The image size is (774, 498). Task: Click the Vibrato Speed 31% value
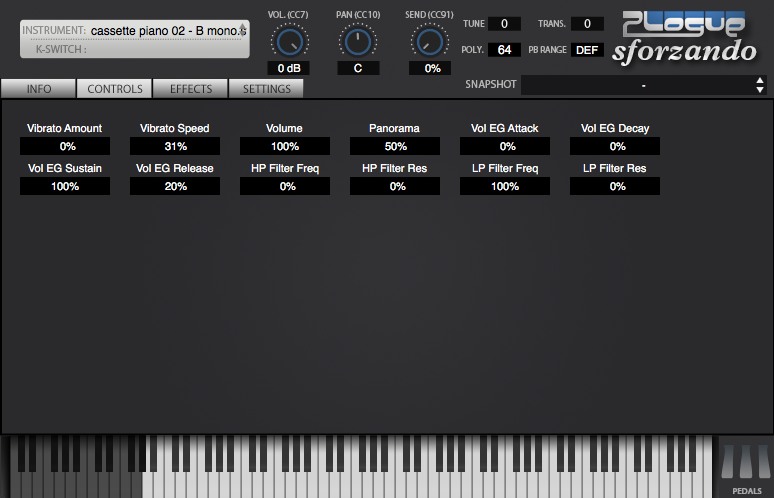tap(175, 146)
